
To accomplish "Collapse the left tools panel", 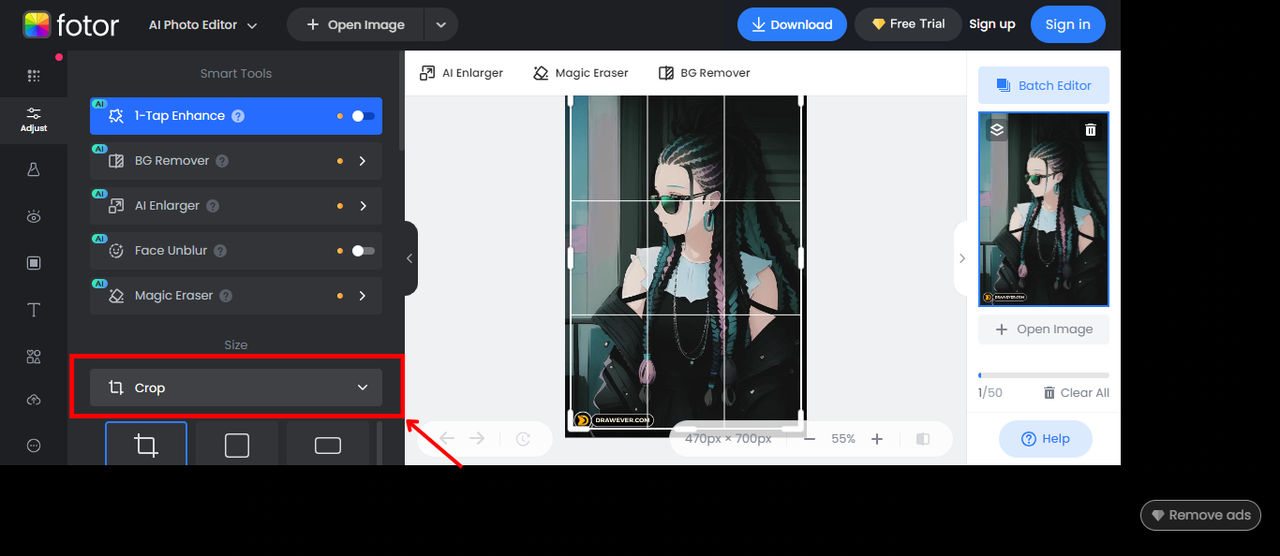I will (x=410, y=259).
